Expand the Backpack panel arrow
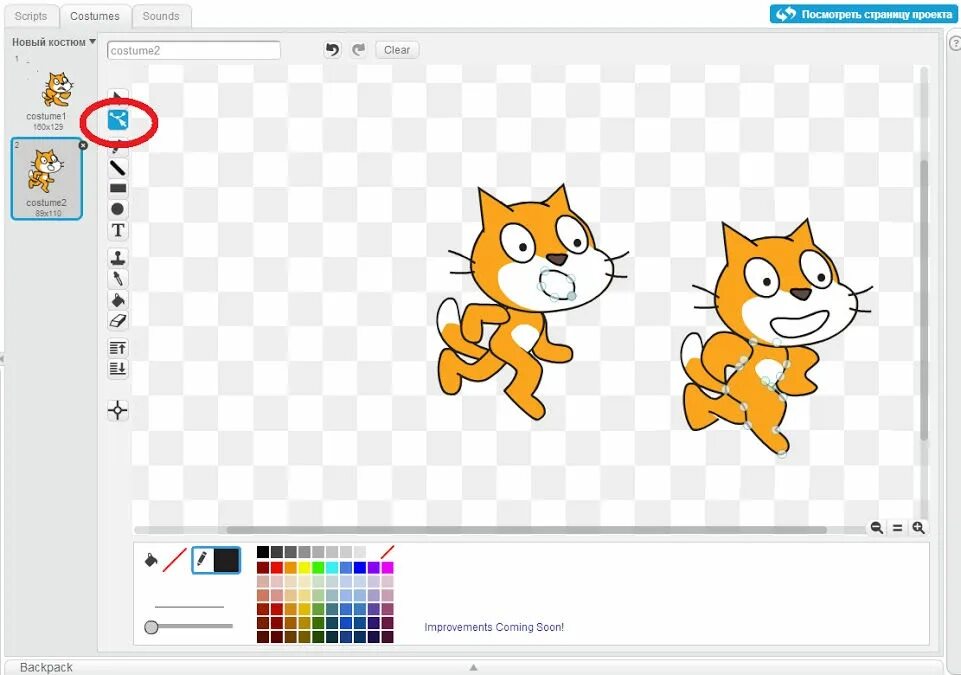 [x=473, y=667]
